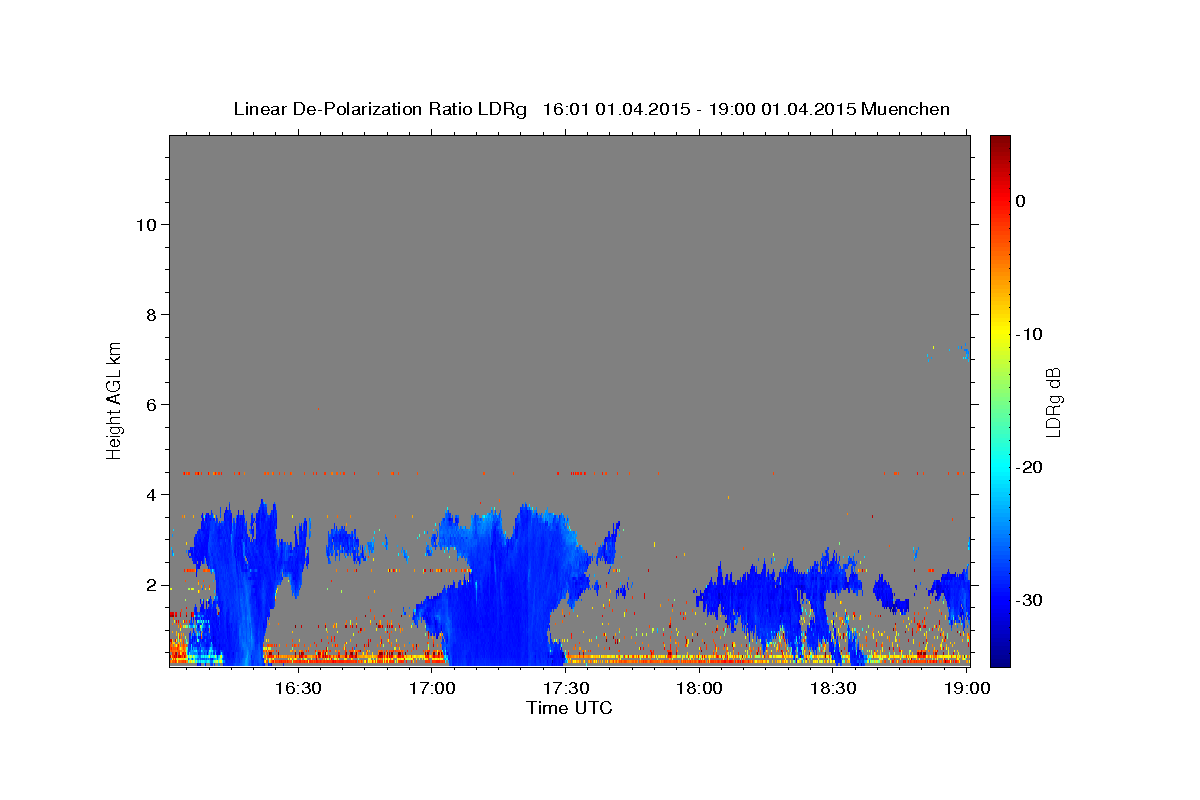The image size is (1200, 800).
Task: Click the colorbar value -10
Action: point(1029,334)
